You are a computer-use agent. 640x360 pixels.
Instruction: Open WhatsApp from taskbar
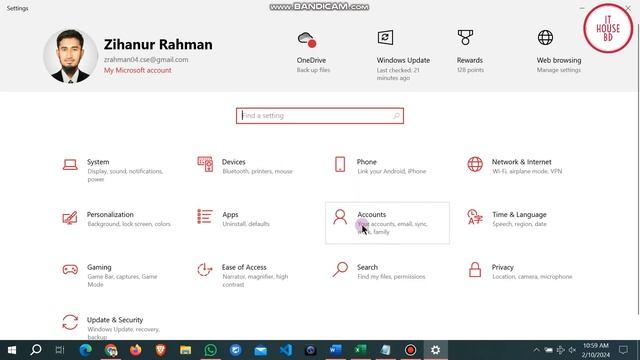tap(211, 350)
